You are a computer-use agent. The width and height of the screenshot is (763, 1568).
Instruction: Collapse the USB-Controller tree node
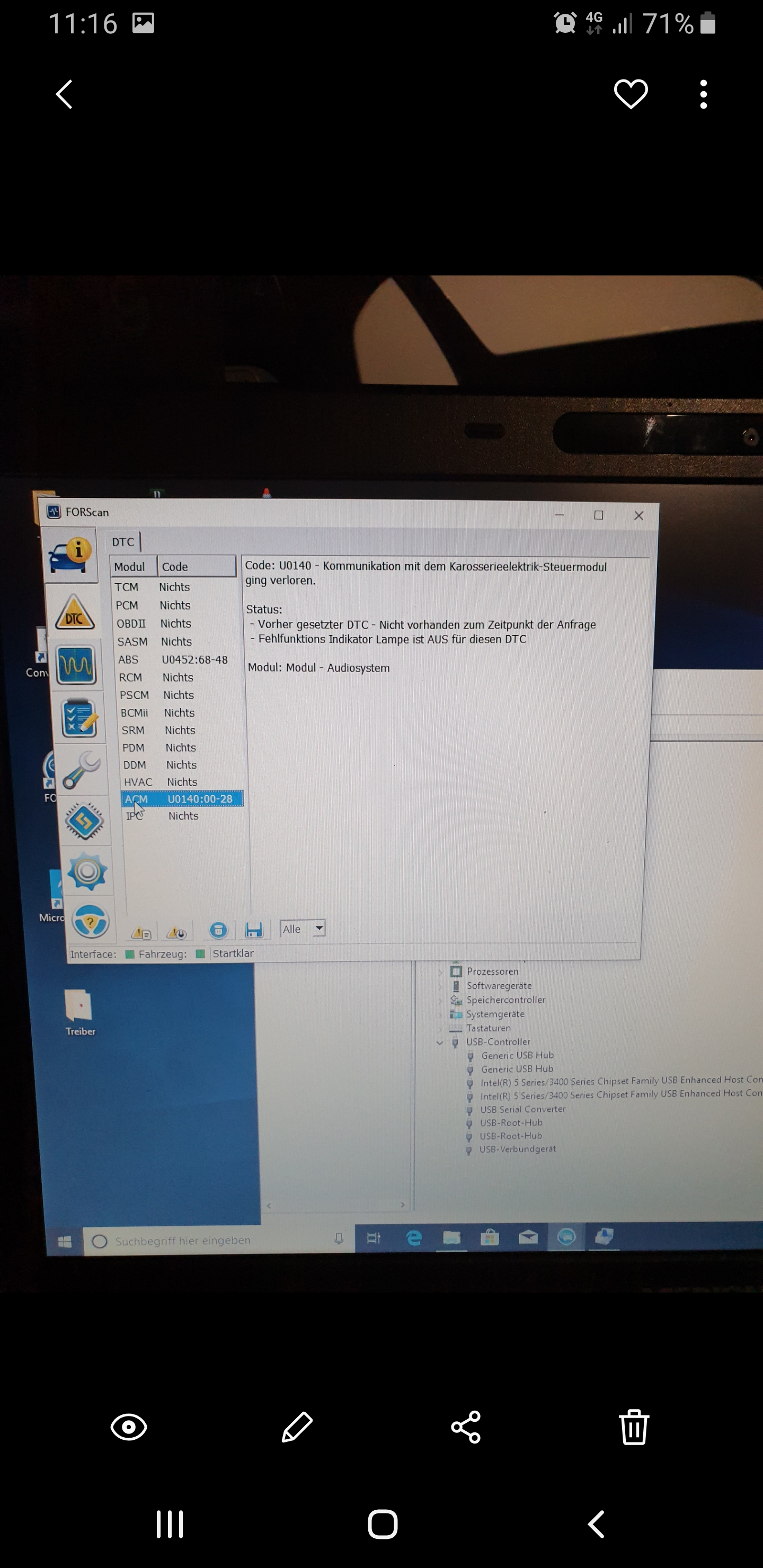[x=440, y=1043]
